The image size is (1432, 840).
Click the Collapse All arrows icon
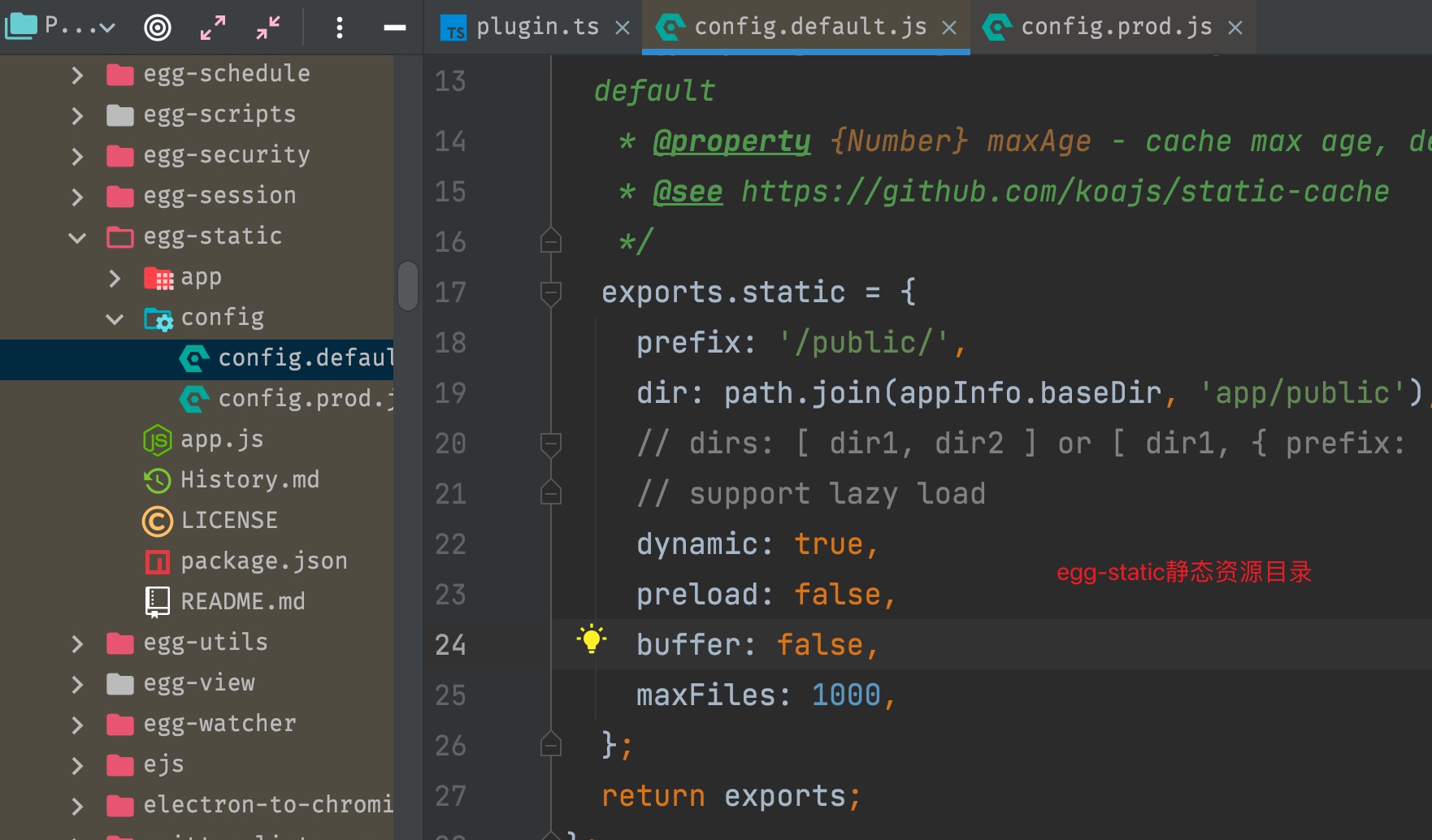click(x=268, y=28)
